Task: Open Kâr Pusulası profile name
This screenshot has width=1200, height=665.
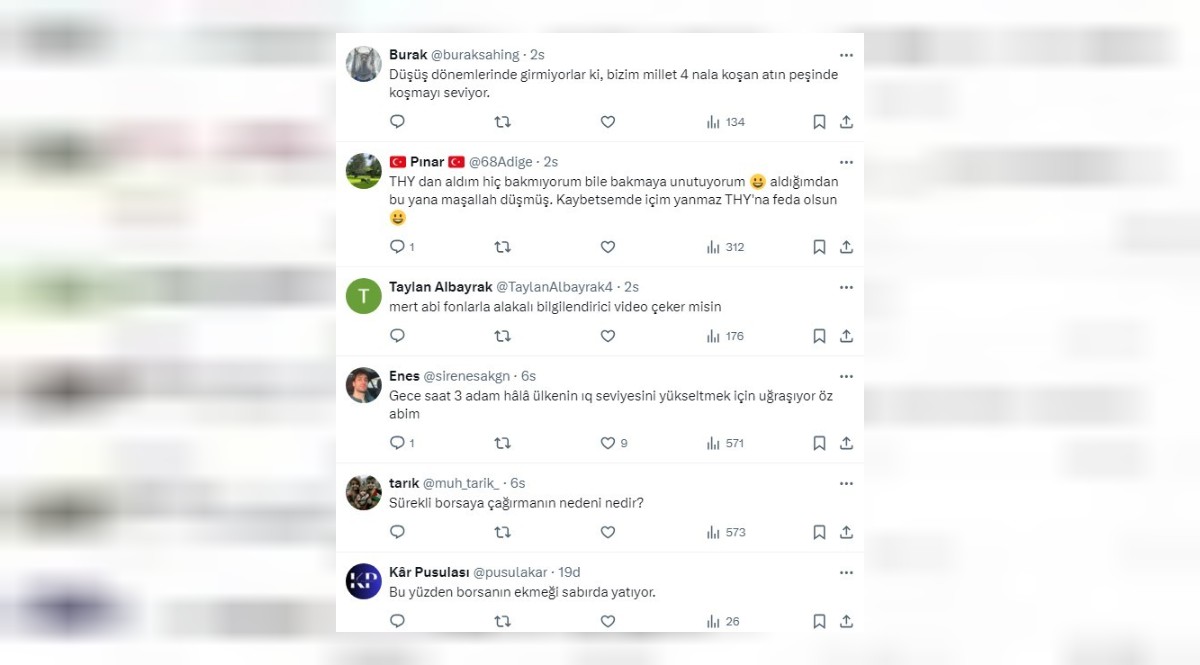Action: point(427,573)
